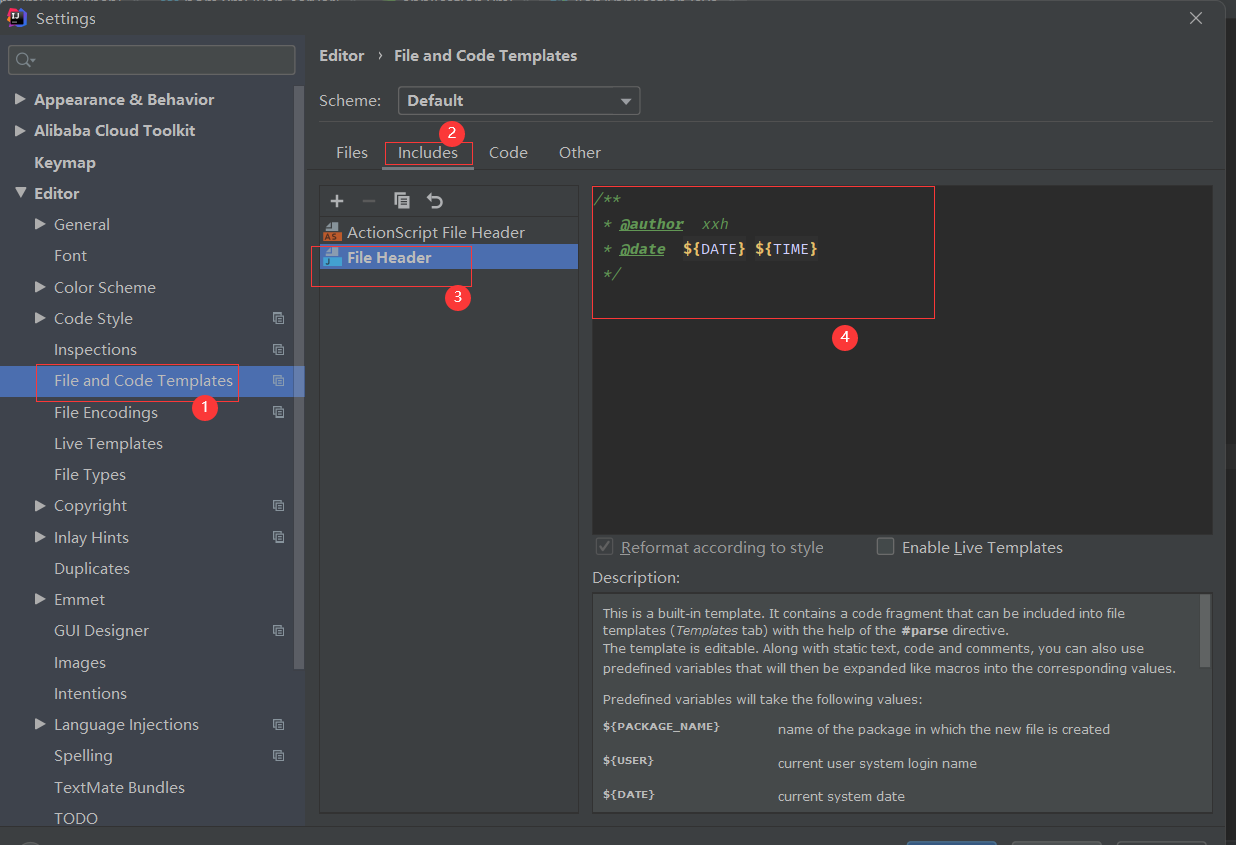
Task: Add a new template with the plus icon
Action: tap(337, 201)
